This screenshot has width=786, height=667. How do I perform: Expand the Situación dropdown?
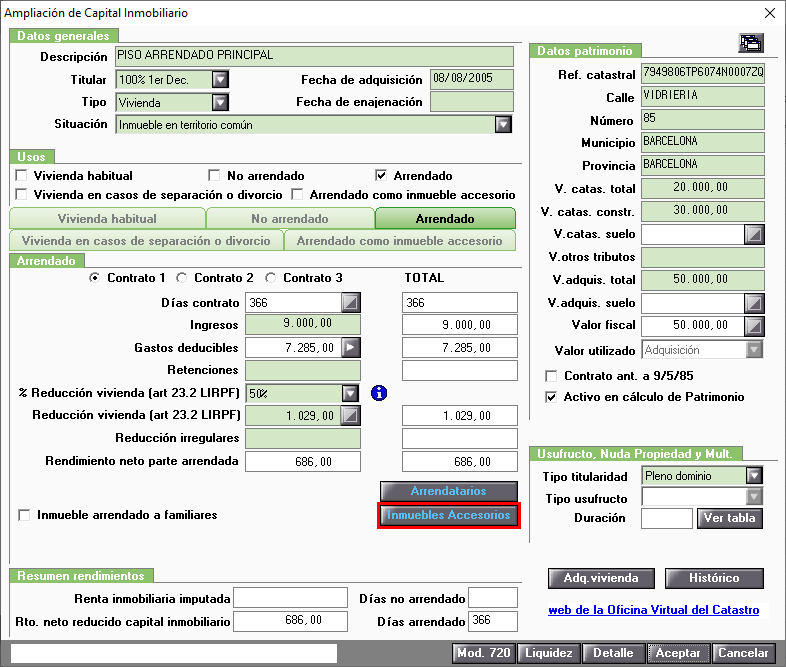pyautogui.click(x=503, y=124)
